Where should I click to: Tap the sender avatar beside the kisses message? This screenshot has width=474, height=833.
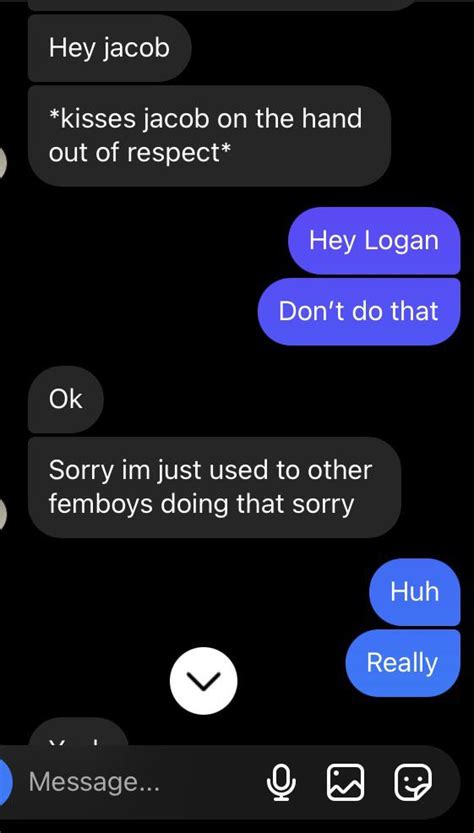[x=3, y=162]
